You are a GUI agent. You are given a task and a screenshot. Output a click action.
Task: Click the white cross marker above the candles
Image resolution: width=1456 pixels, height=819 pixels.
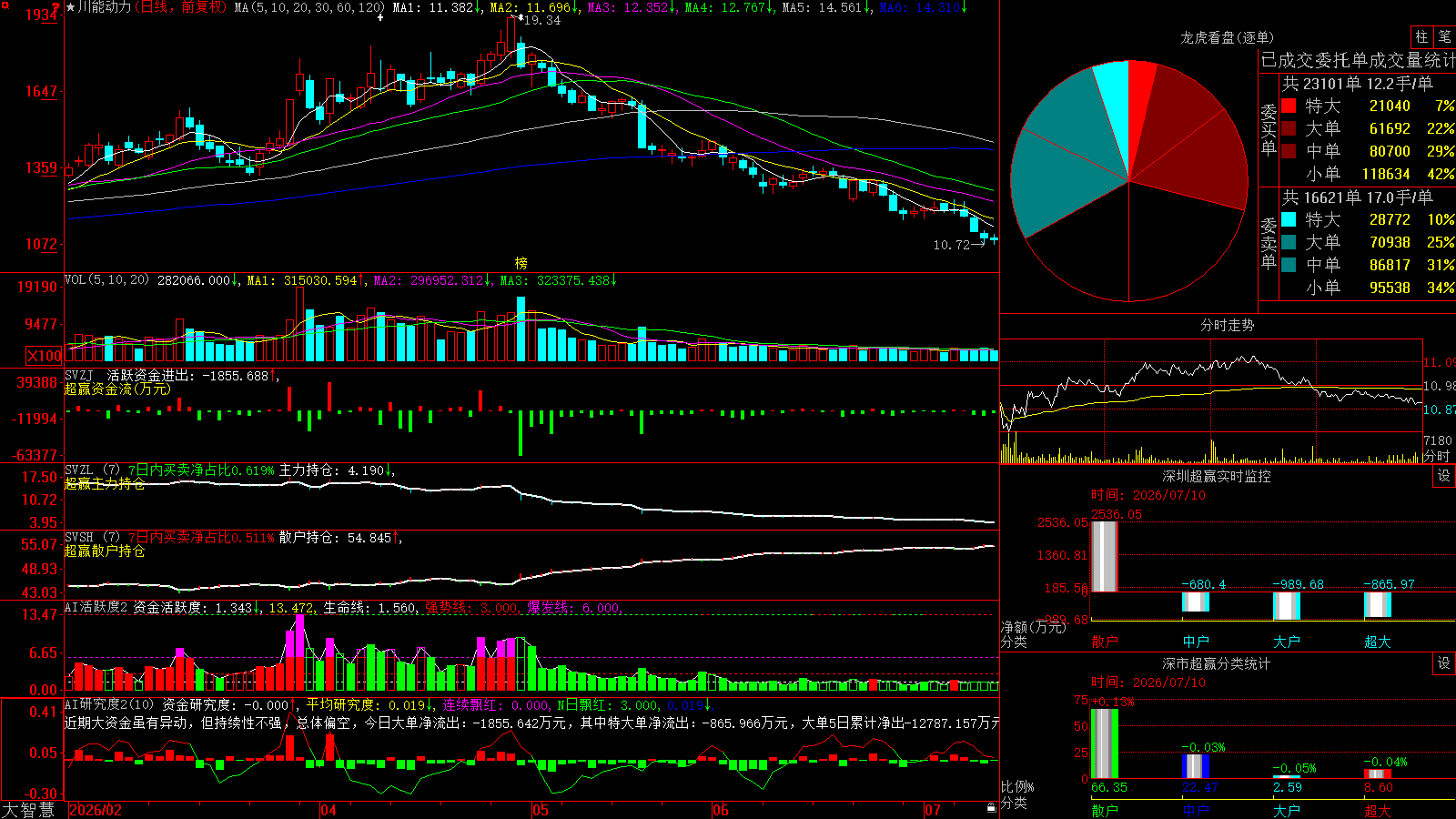(380, 18)
